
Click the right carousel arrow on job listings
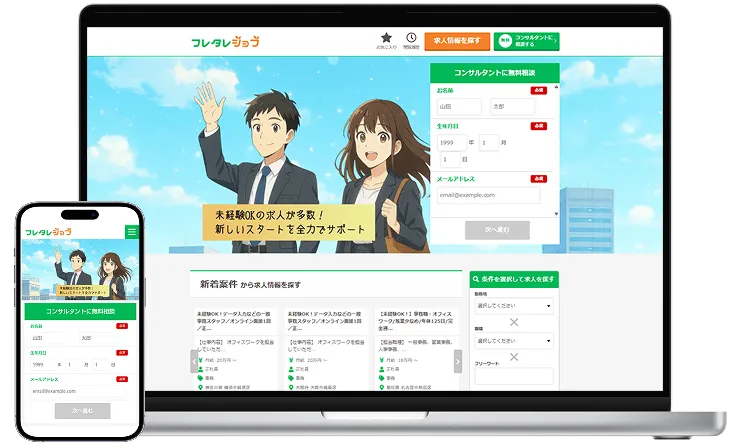click(x=458, y=361)
